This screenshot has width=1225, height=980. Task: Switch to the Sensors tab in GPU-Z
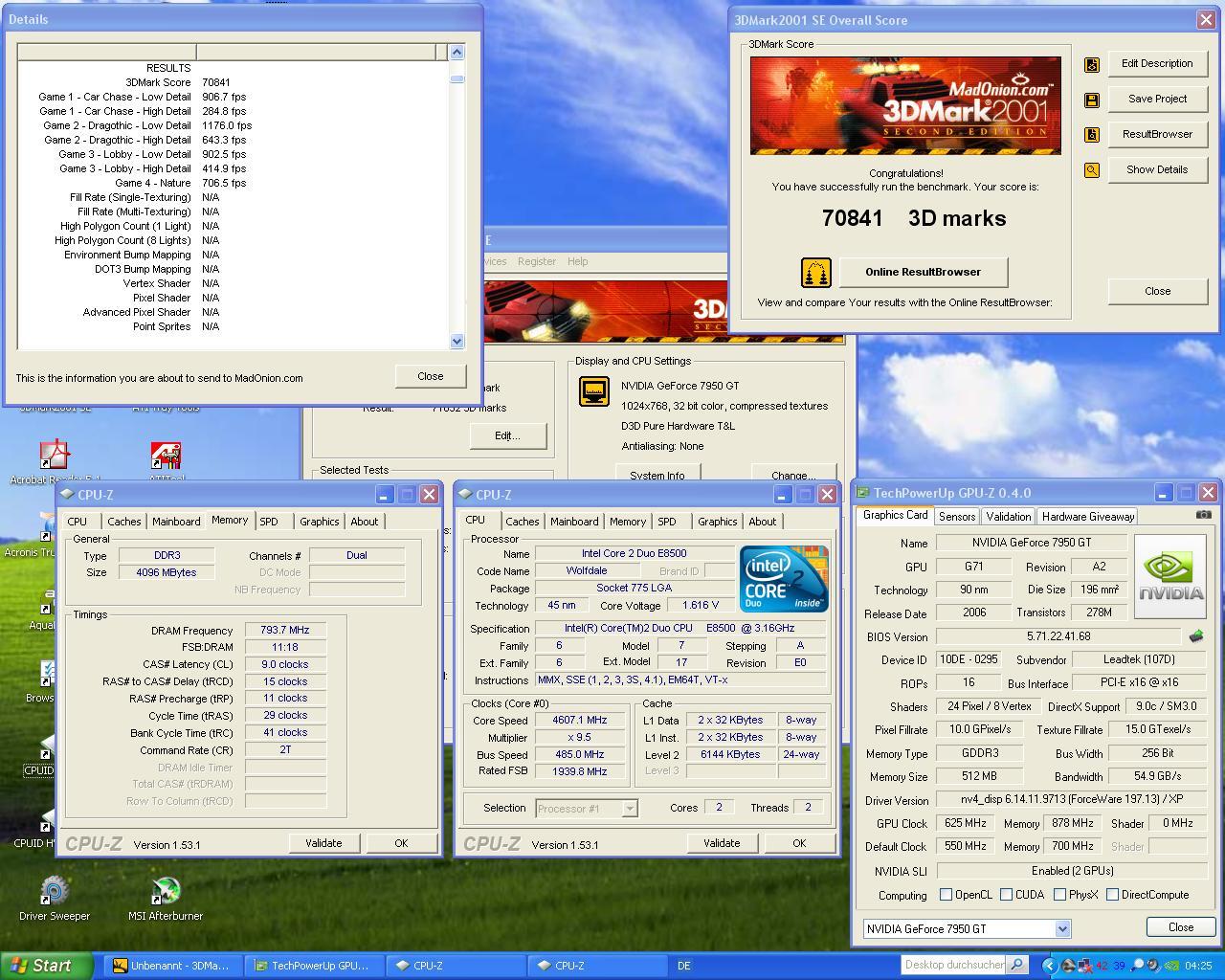point(957,517)
